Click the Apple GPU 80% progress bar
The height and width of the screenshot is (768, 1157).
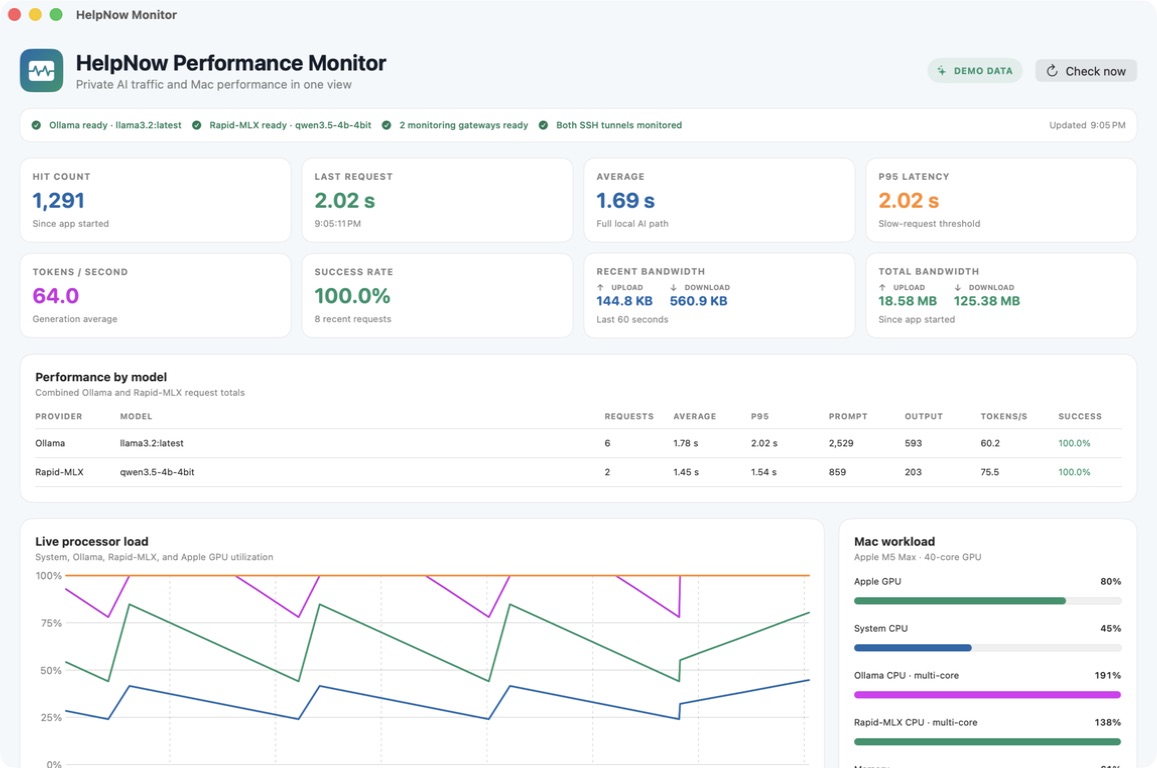pyautogui.click(x=987, y=601)
